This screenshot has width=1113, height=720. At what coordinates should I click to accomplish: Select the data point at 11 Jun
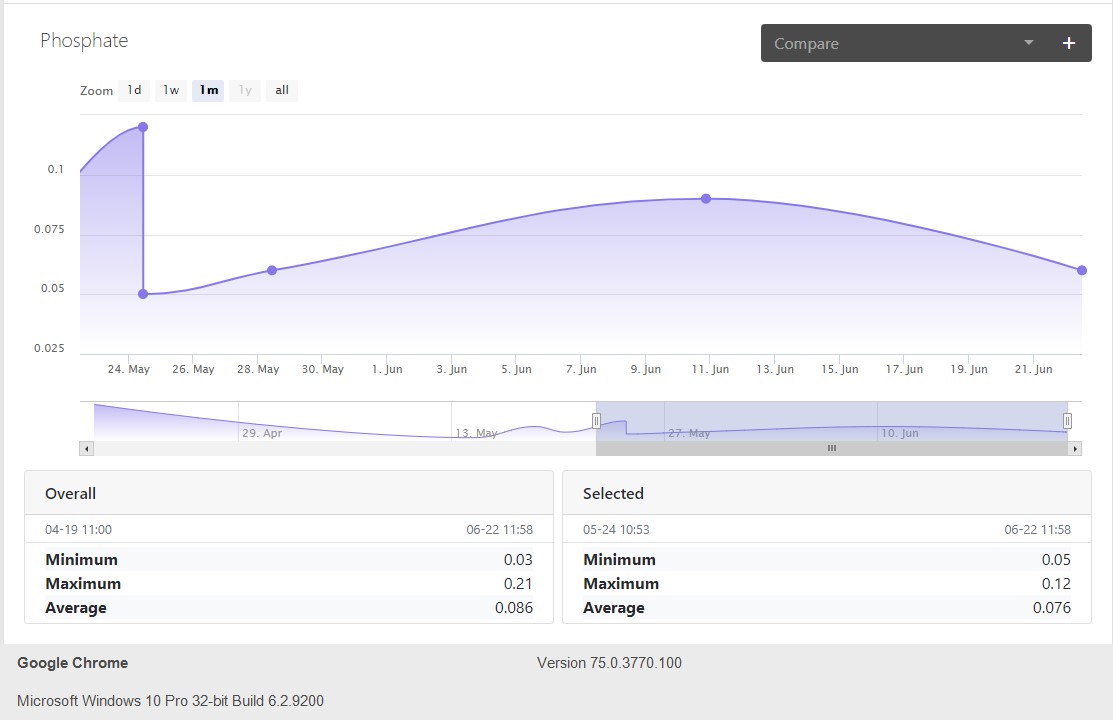[x=706, y=199]
